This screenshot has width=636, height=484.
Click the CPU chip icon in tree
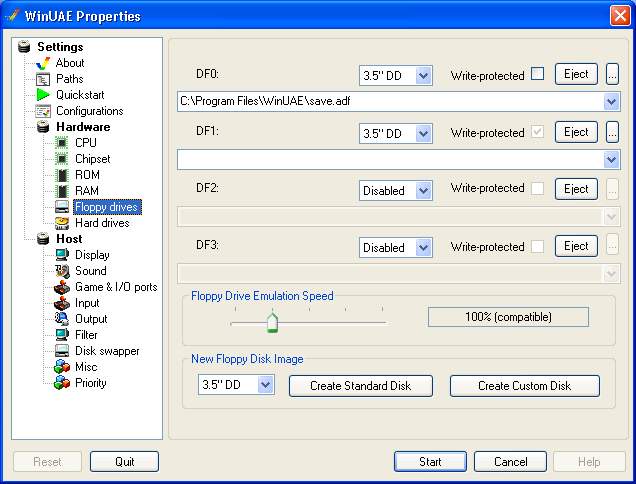tap(62, 143)
